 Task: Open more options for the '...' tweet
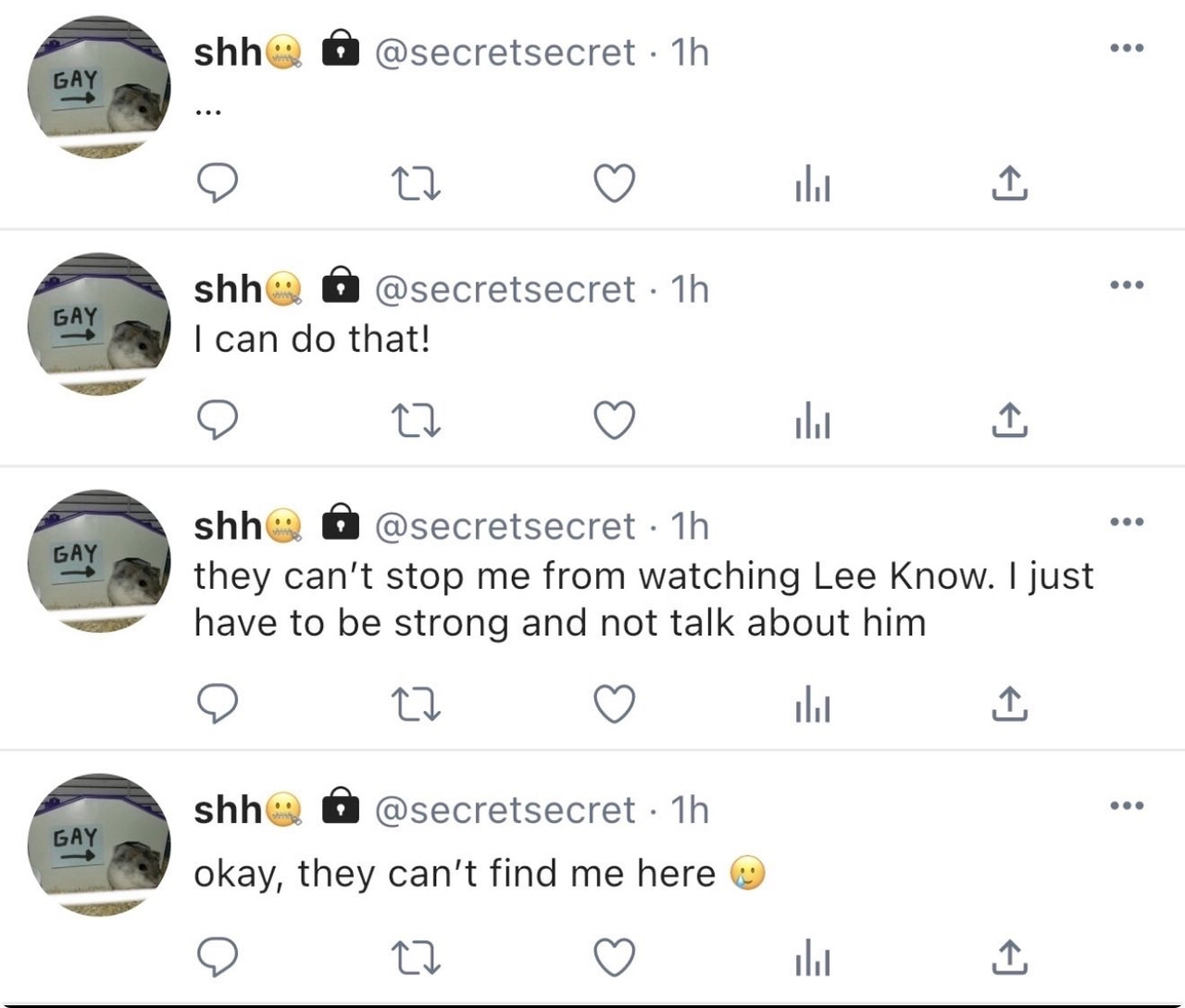1127,47
